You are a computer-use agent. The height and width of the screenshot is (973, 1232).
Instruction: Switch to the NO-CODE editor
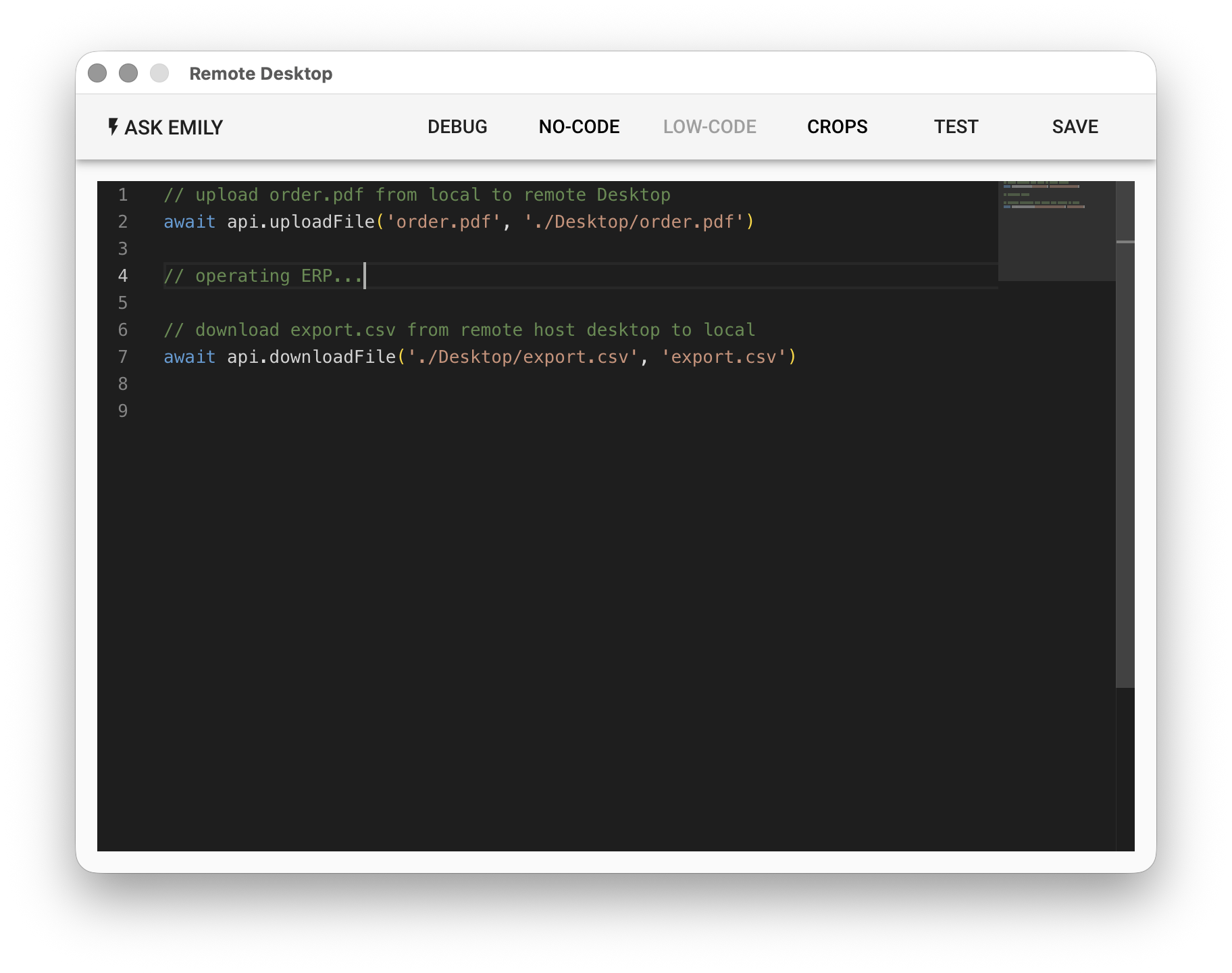tap(579, 127)
